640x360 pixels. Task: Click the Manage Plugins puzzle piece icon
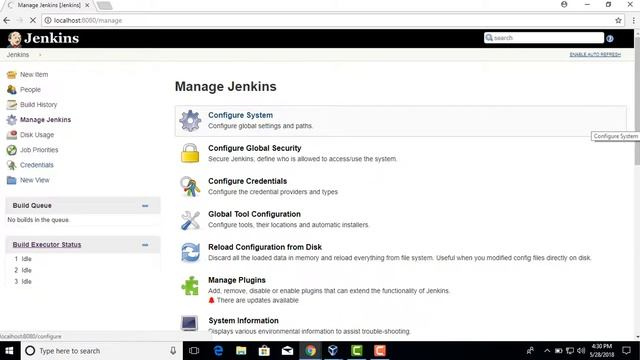[190, 285]
